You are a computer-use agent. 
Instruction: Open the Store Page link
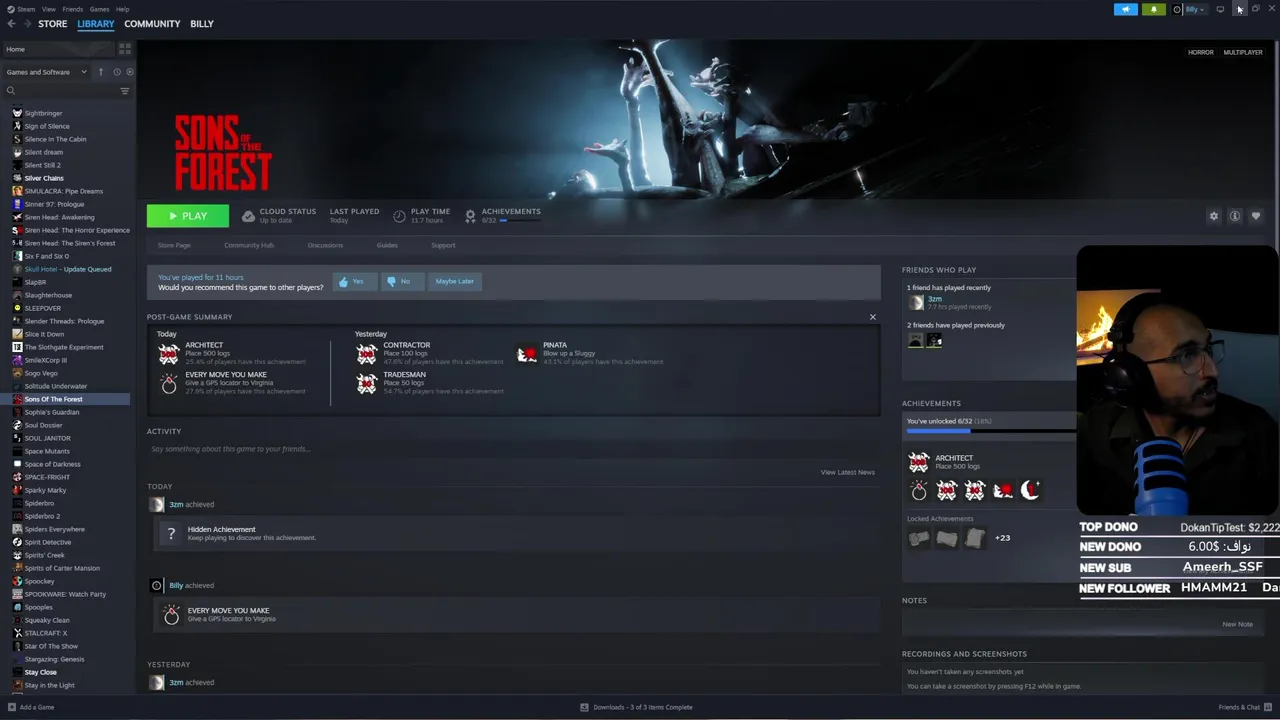coord(174,245)
